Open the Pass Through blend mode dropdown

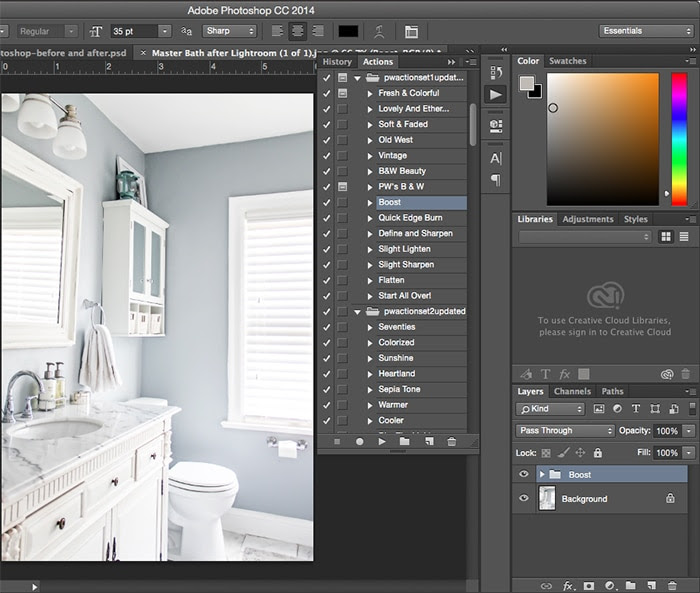(565, 431)
